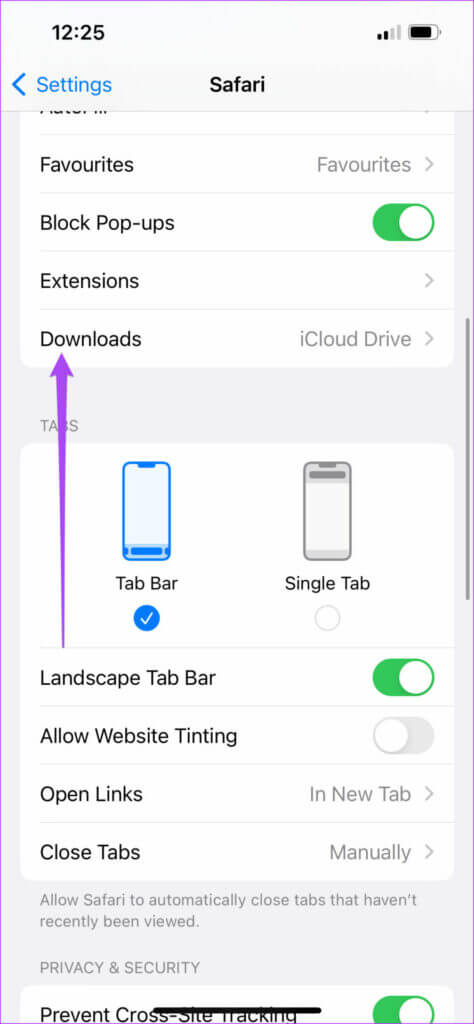The image size is (474, 1024).
Task: Tap the Tab Bar blue checkmark
Action: [147, 618]
